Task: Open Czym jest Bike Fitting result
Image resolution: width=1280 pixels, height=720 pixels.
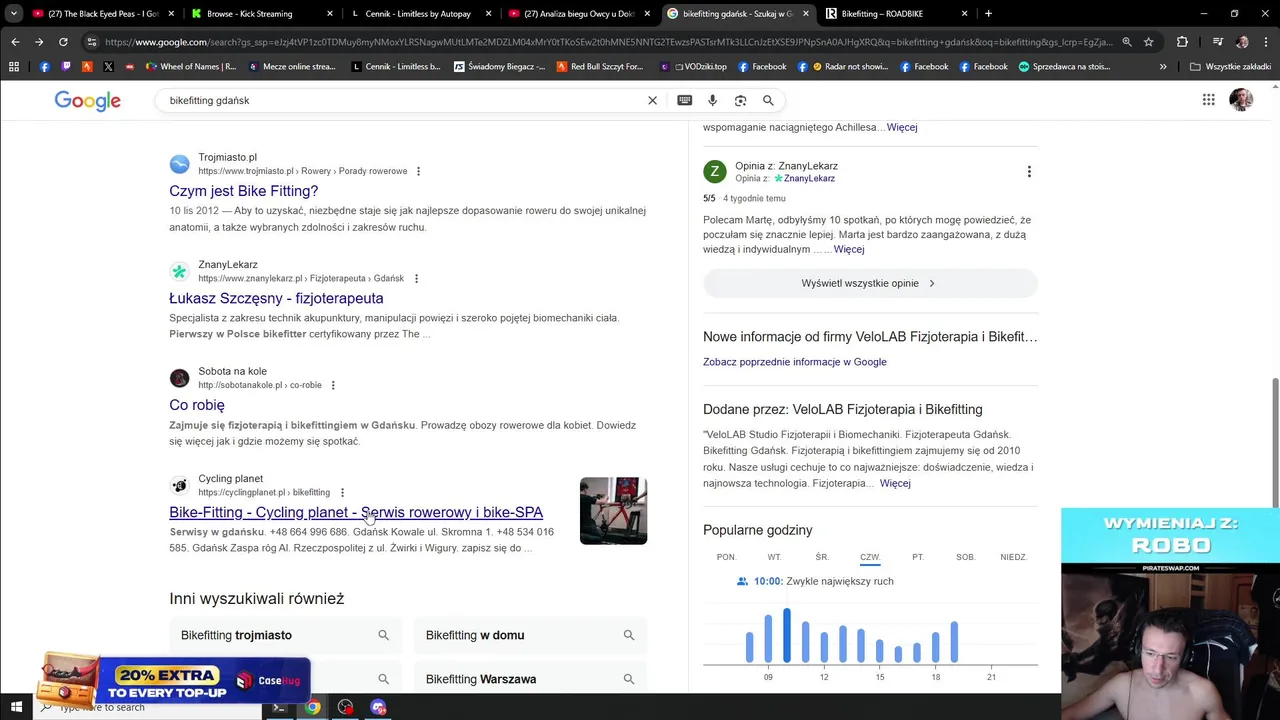Action: (244, 191)
